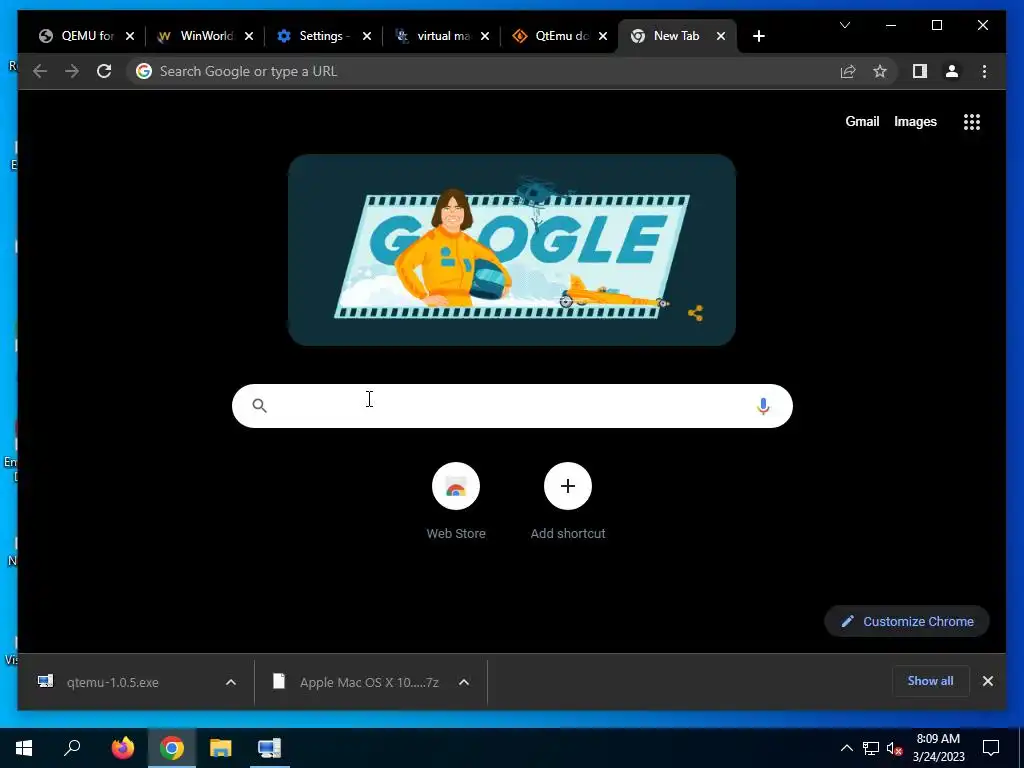The image size is (1024, 768).
Task: Open the Images link
Action: pos(915,121)
